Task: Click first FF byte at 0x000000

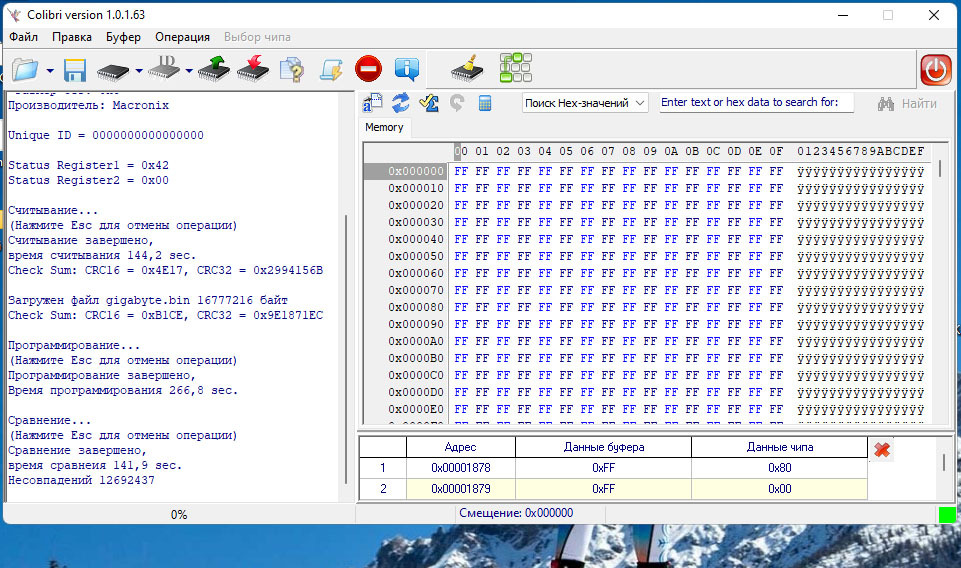Action: [461, 171]
